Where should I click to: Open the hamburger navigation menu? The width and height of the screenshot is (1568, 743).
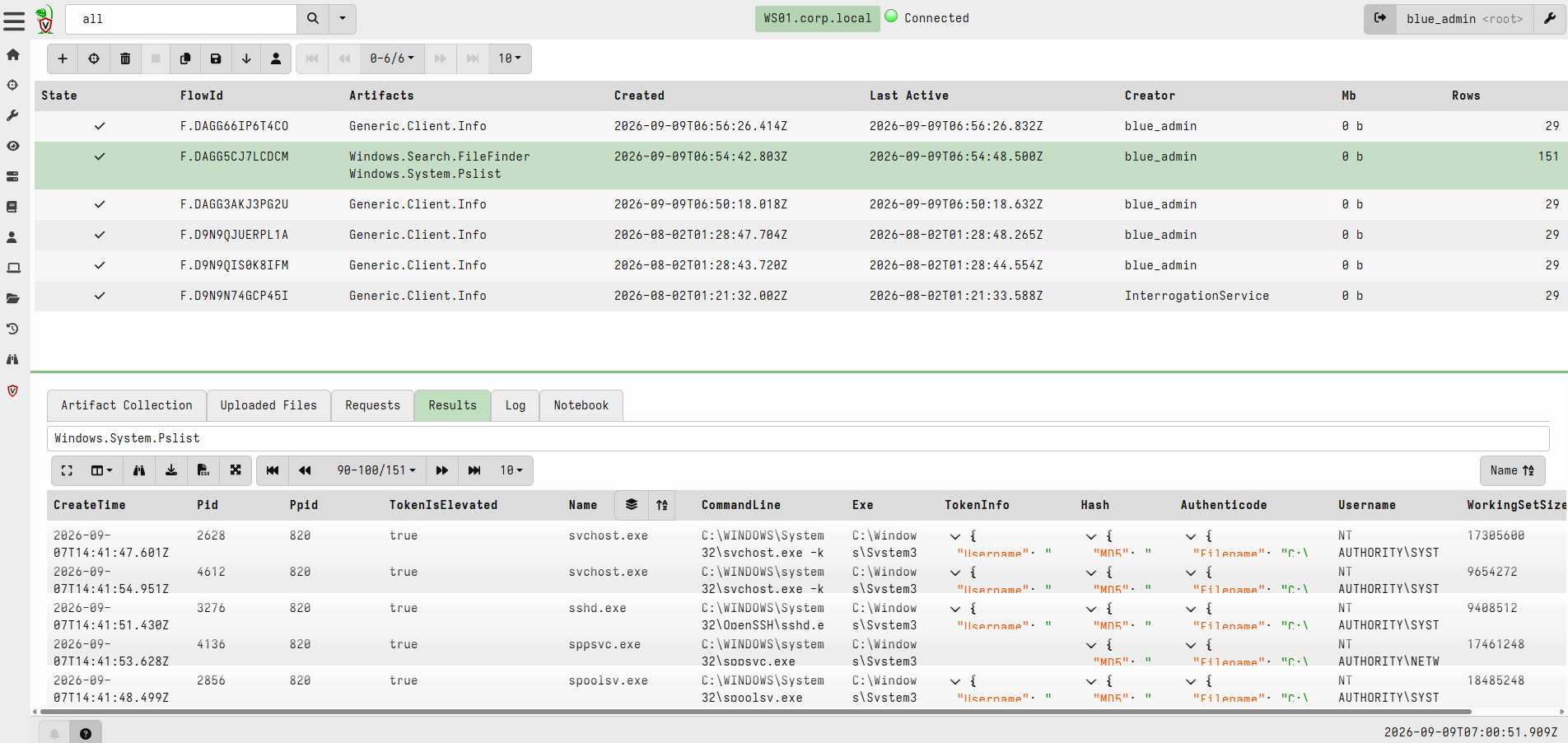tap(14, 20)
